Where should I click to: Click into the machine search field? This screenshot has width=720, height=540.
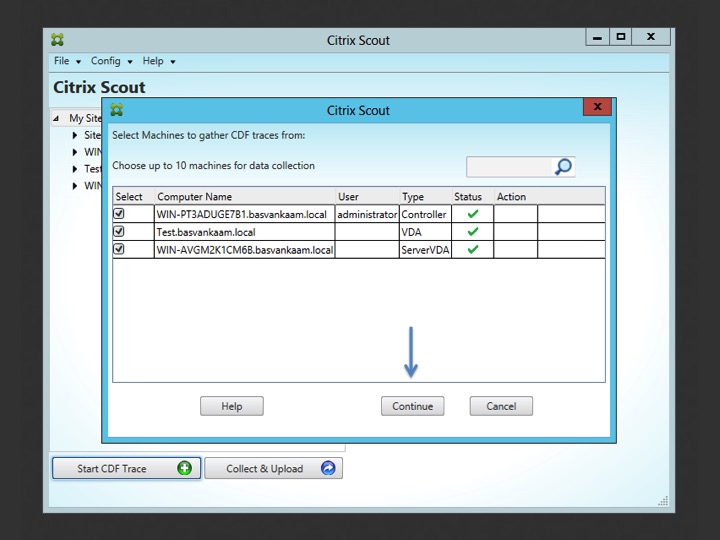510,167
